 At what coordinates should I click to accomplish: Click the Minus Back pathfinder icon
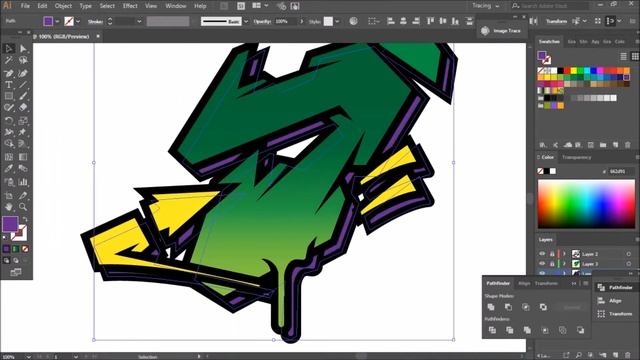pyautogui.click(x=580, y=330)
